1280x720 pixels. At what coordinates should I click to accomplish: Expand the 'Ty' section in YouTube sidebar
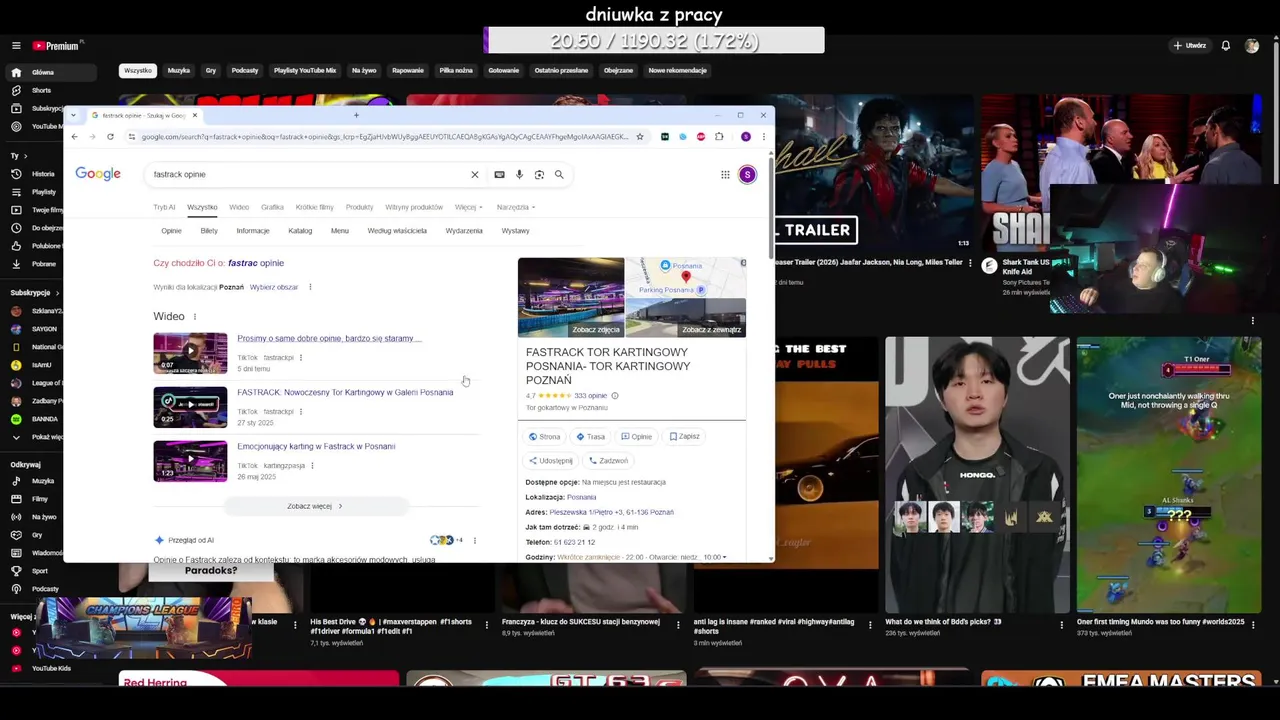18,156
